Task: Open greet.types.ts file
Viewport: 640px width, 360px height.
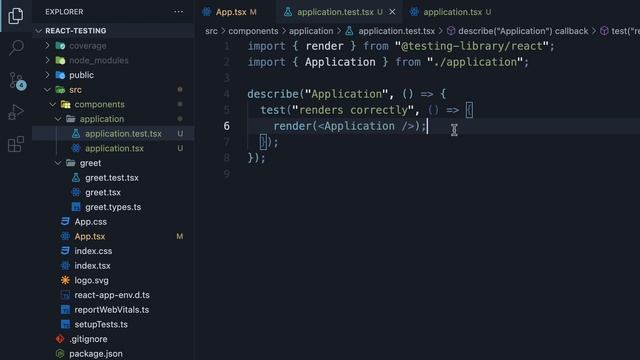Action: 113,207
